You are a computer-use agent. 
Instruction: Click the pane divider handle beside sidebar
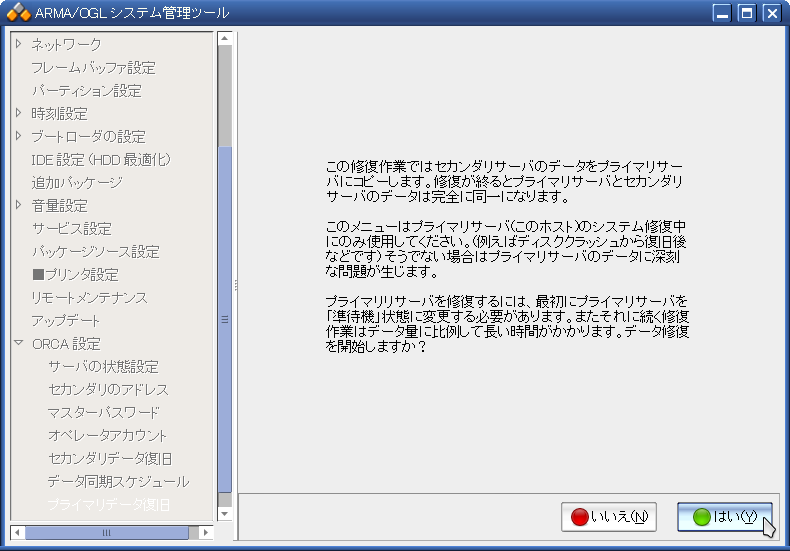coord(236,285)
